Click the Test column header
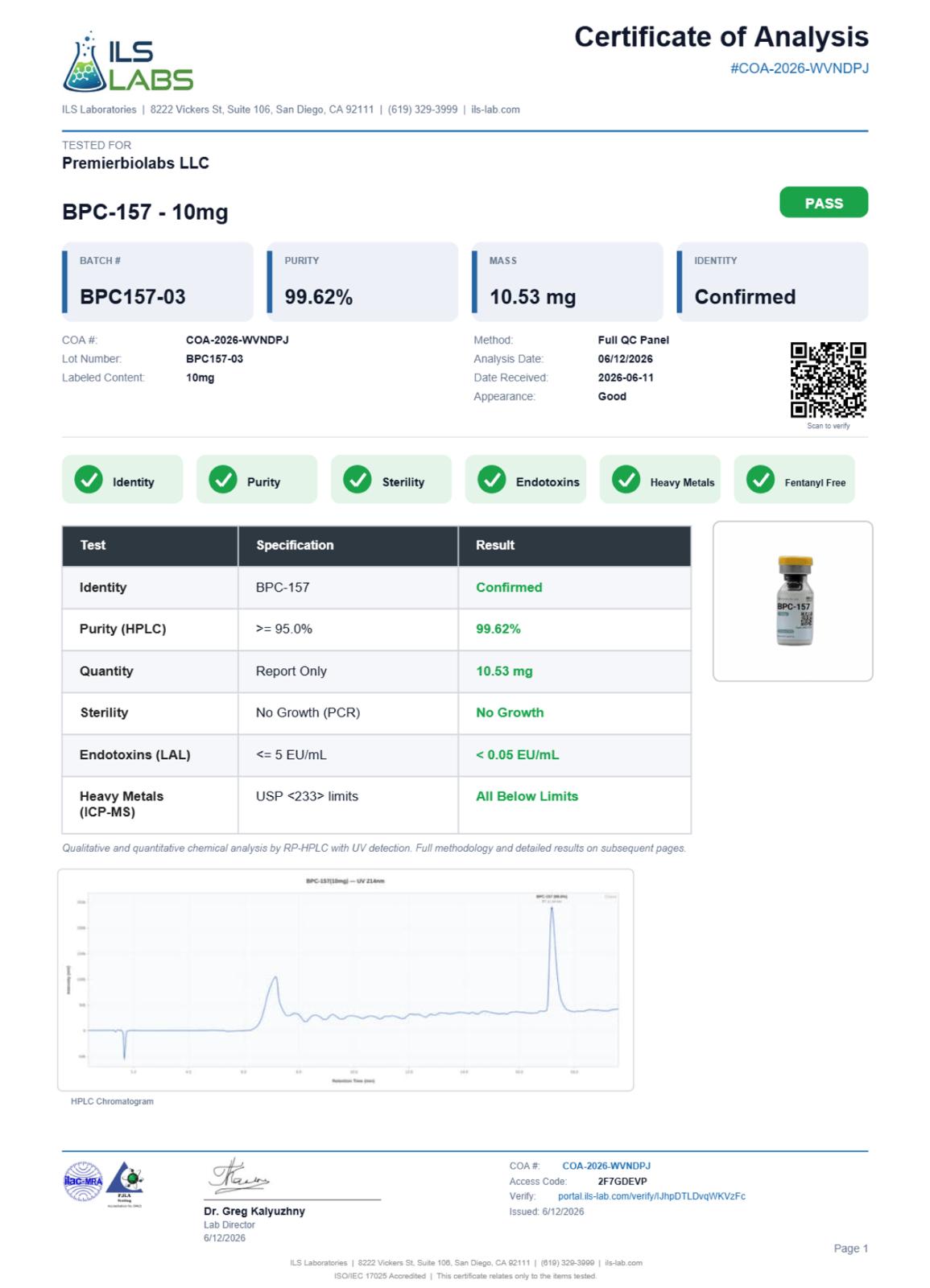Screen dimensions: 930x1288 pyautogui.click(x=150, y=546)
